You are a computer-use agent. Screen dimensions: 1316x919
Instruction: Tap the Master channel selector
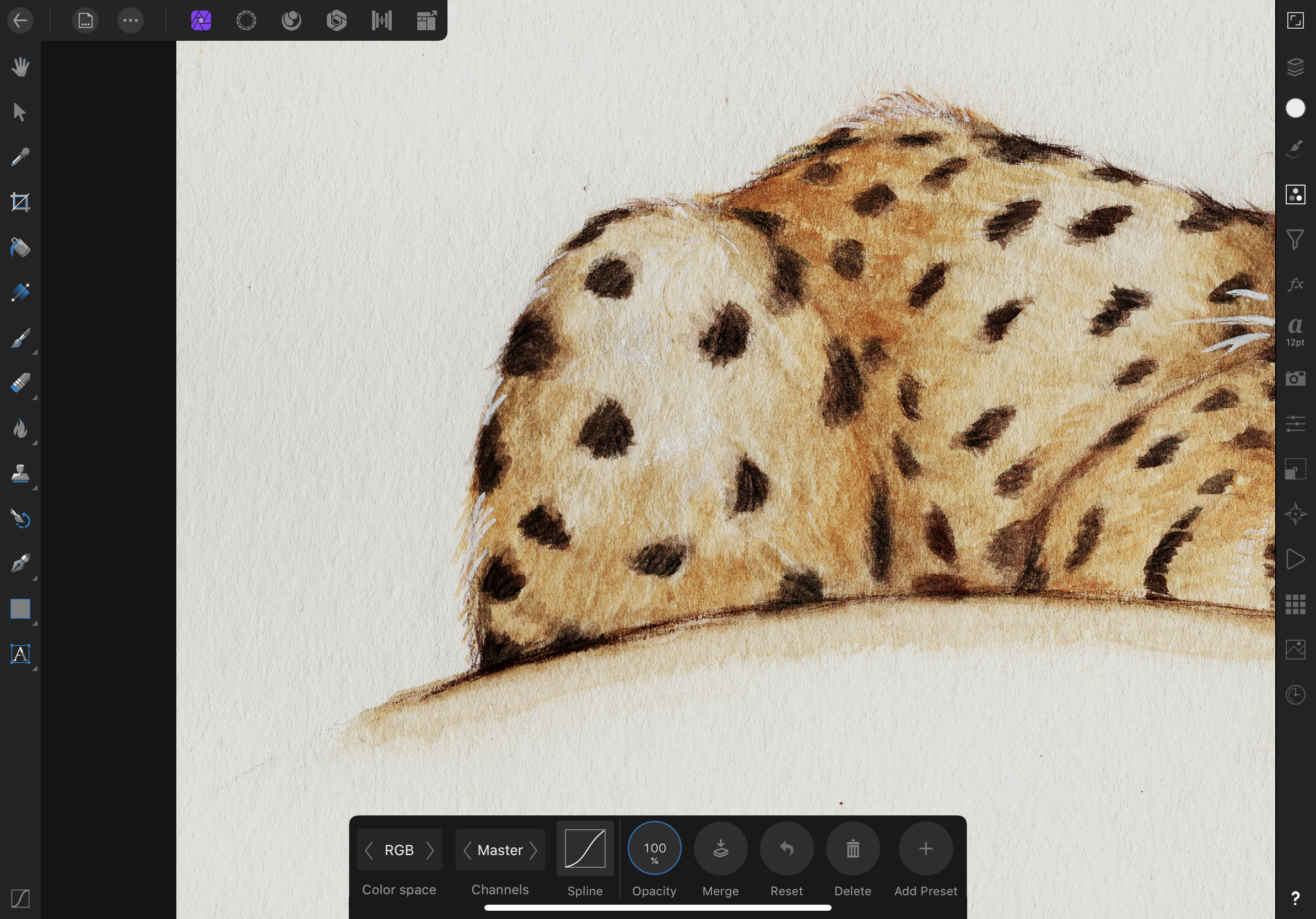point(500,850)
